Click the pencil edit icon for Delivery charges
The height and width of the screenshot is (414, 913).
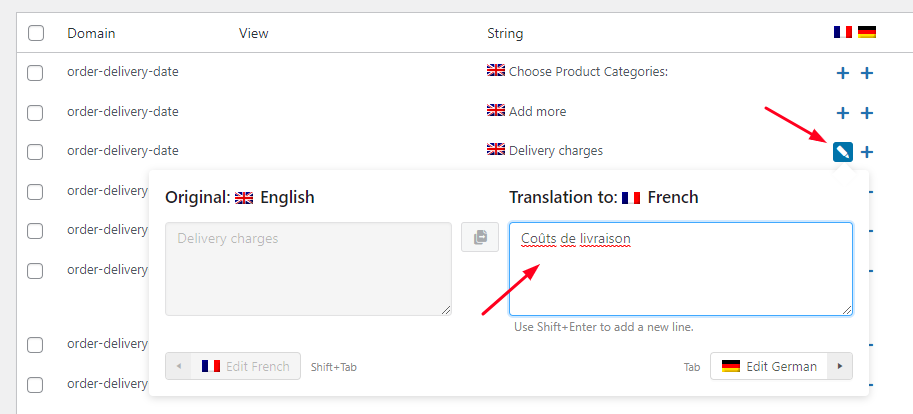coord(843,152)
